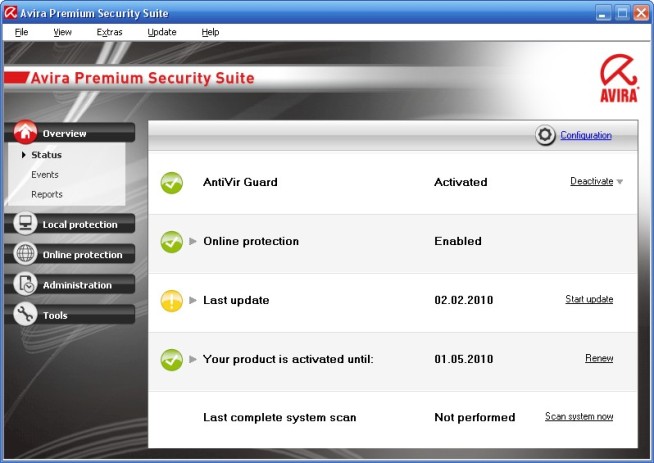
Task: Click the yellow Last update warning icon
Action: click(172, 300)
